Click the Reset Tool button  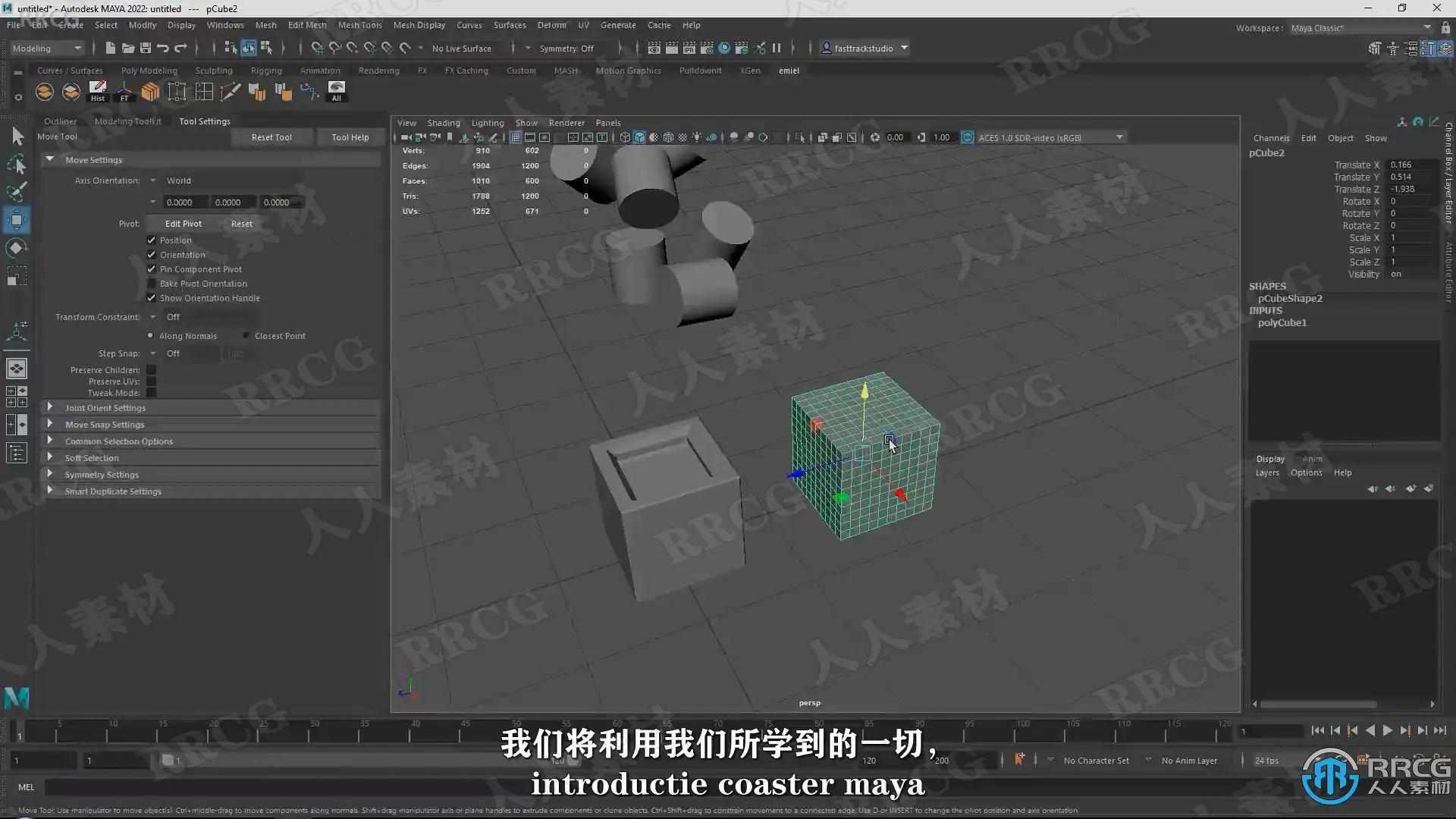pyautogui.click(x=271, y=137)
